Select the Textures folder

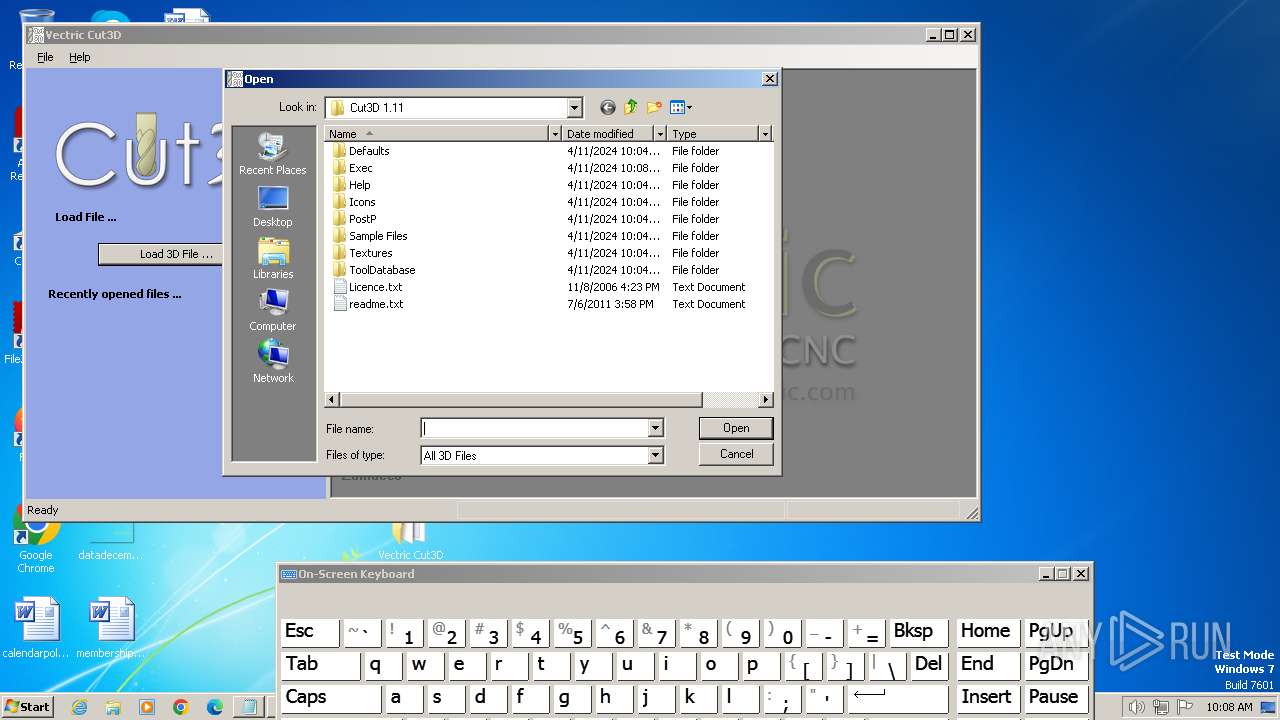point(370,253)
